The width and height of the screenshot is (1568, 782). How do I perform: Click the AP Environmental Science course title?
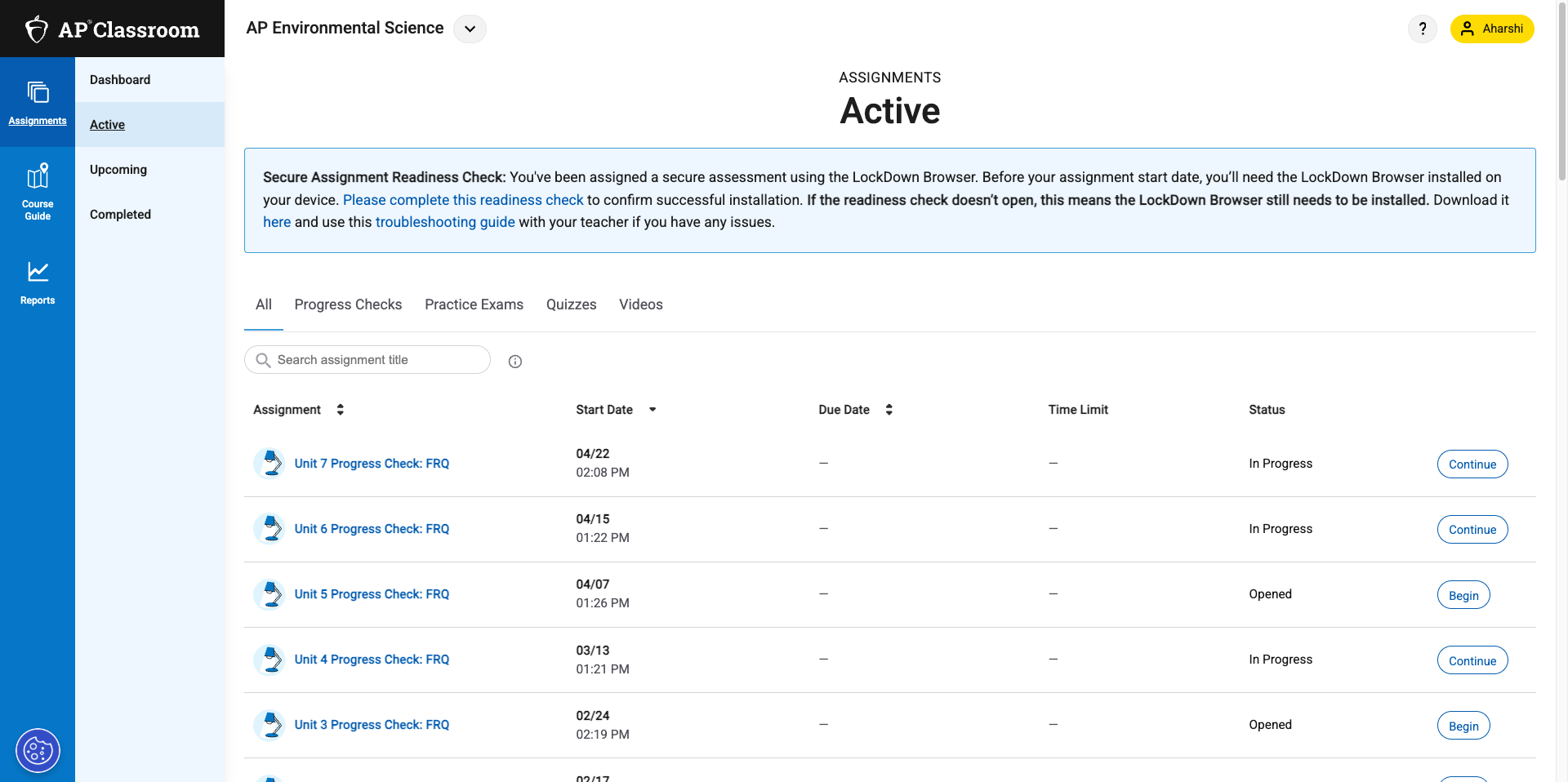point(345,28)
